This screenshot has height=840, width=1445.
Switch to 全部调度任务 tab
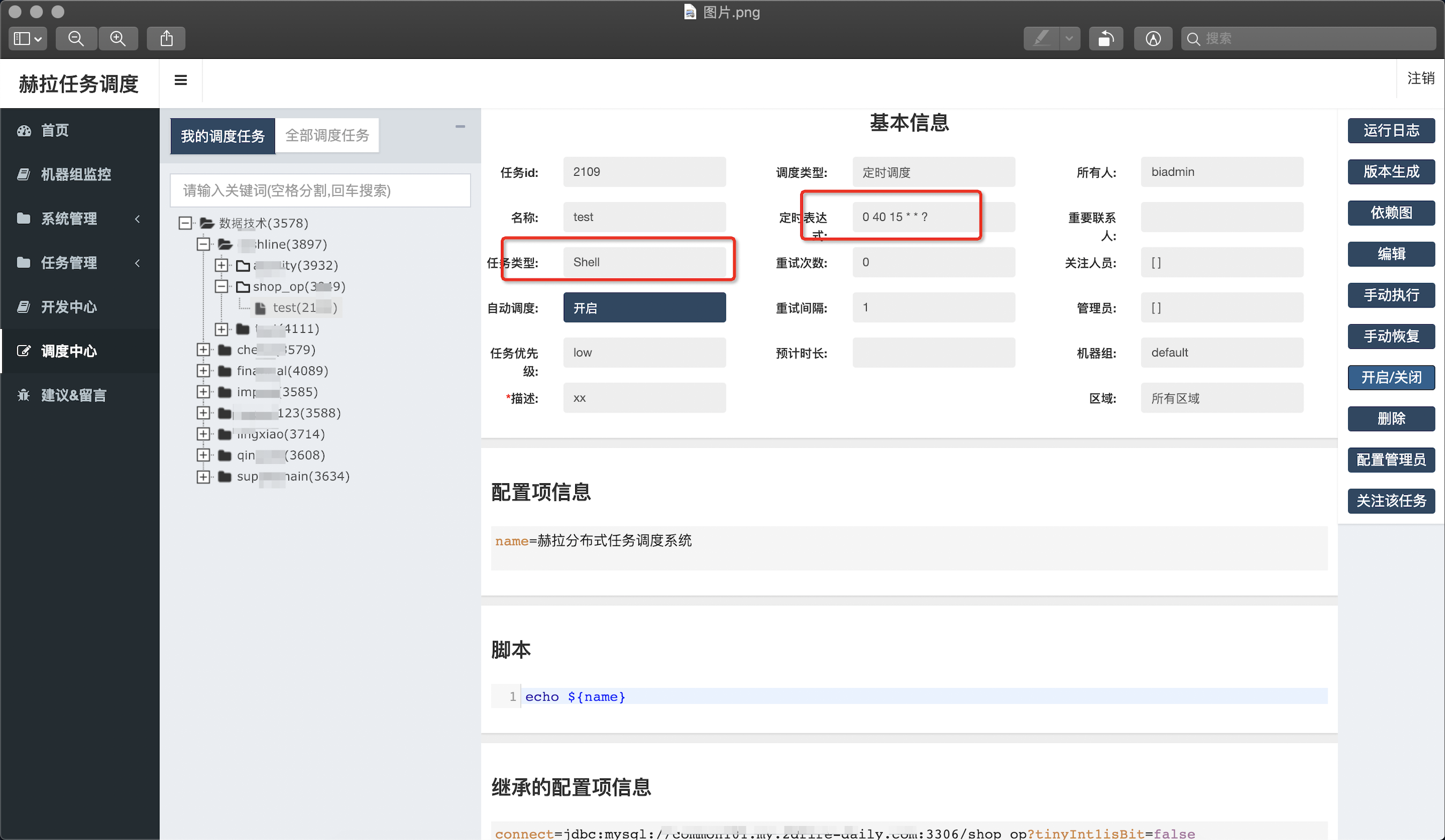pyautogui.click(x=327, y=135)
